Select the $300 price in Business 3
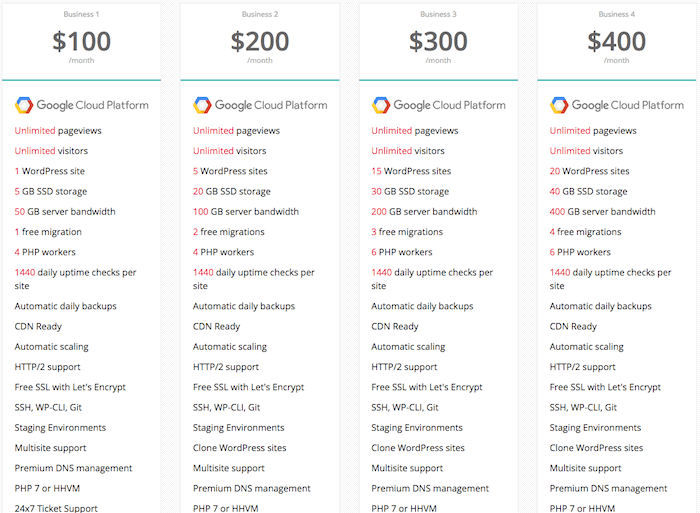This screenshot has width=700, height=513. (438, 41)
